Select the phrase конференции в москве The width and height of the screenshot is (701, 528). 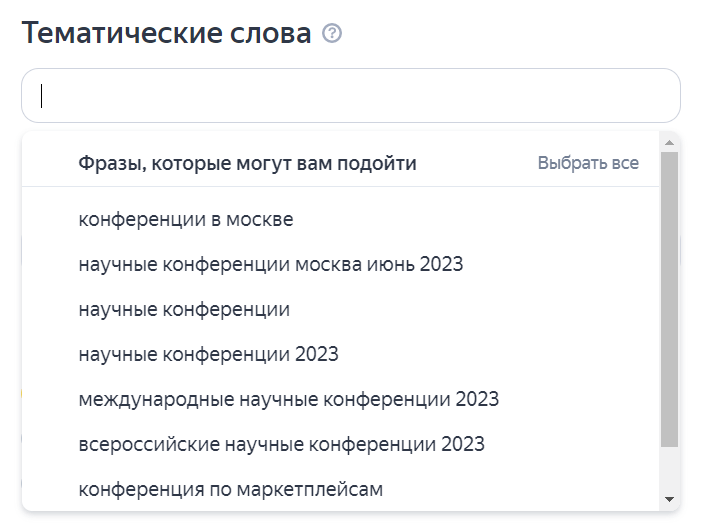pos(186,220)
